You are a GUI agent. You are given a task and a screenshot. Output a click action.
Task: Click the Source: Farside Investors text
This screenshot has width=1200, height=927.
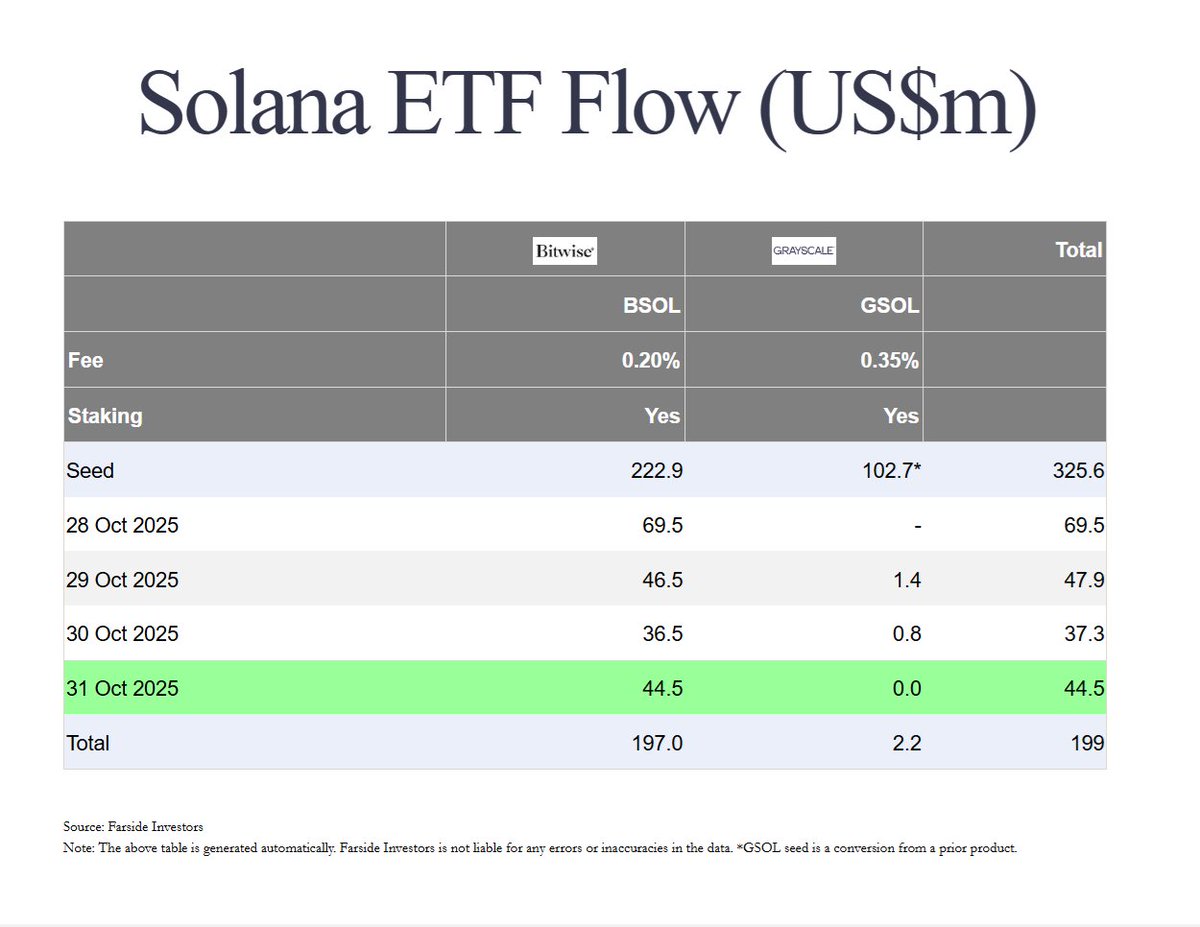pyautogui.click(x=132, y=827)
